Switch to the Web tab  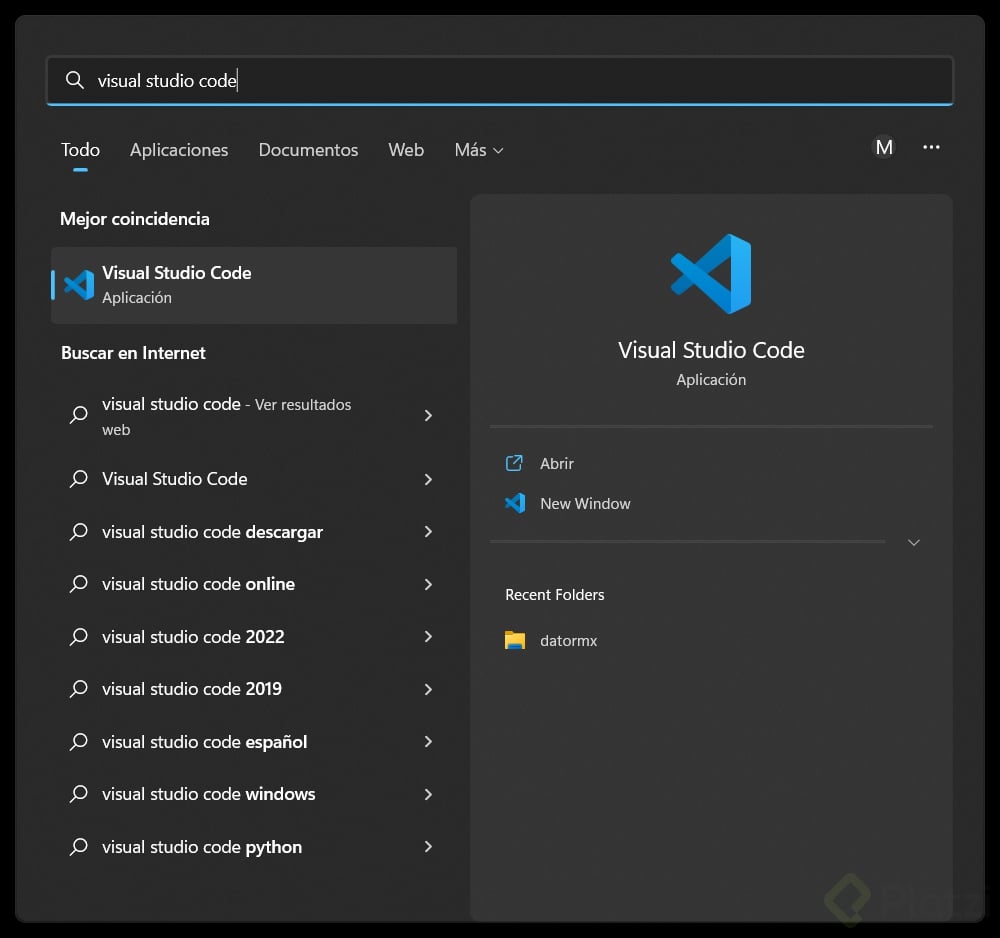[x=406, y=150]
